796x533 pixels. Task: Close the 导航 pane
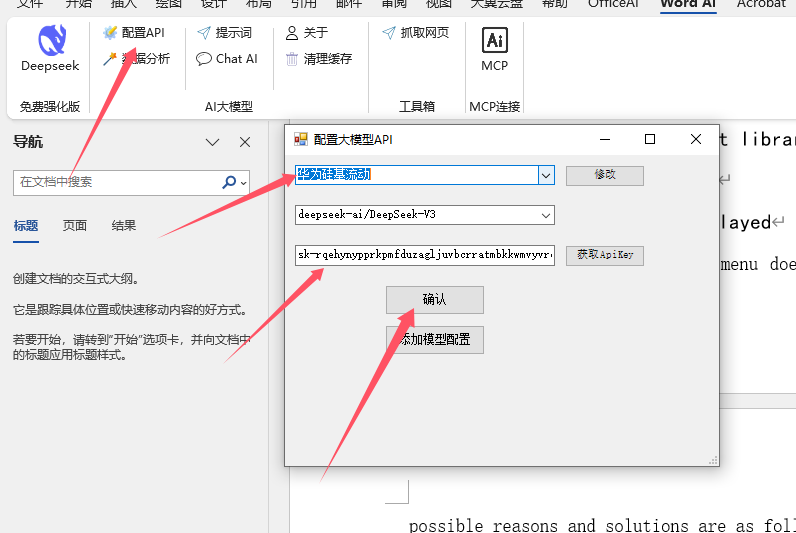tap(245, 142)
